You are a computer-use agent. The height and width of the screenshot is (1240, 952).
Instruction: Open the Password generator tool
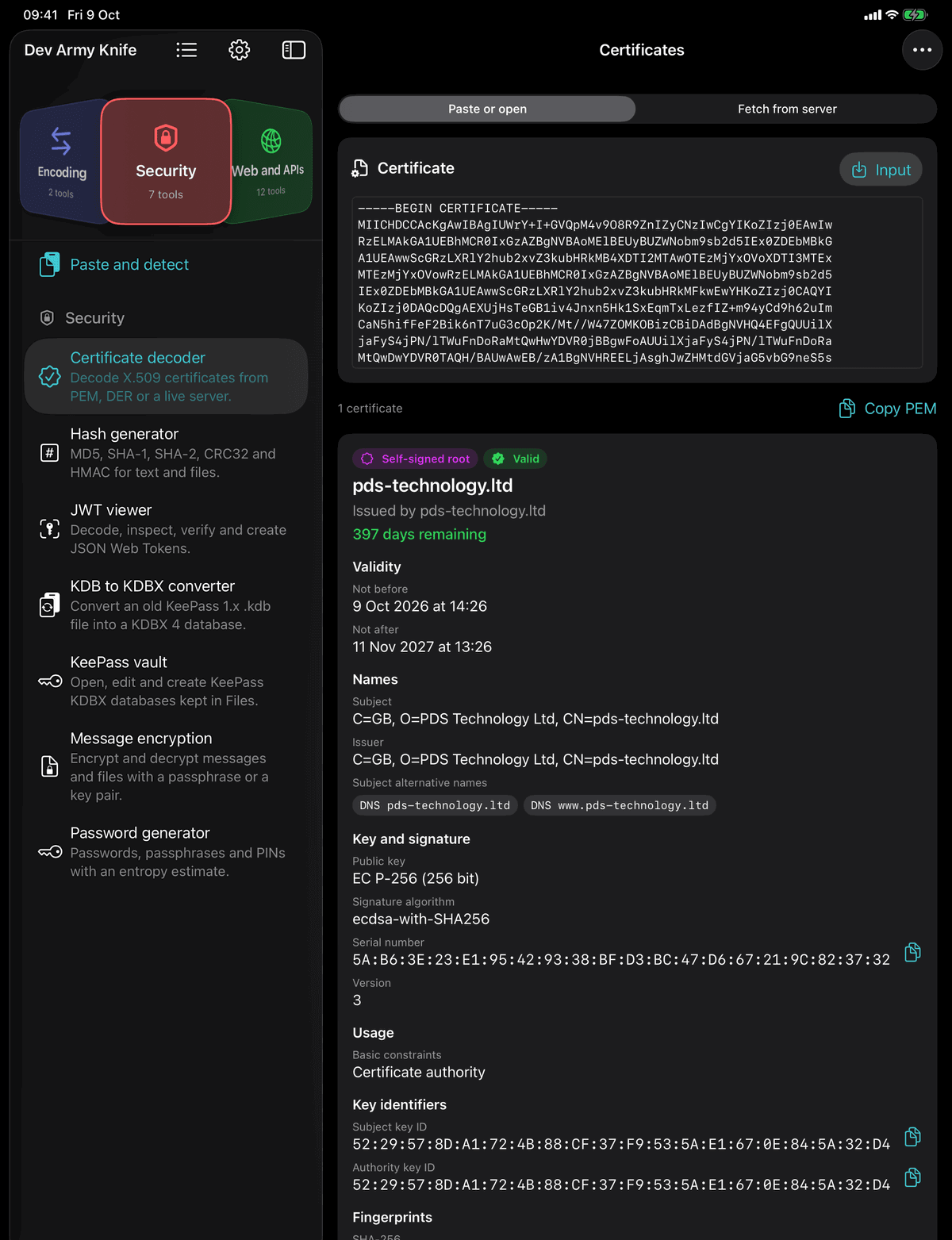coord(166,851)
